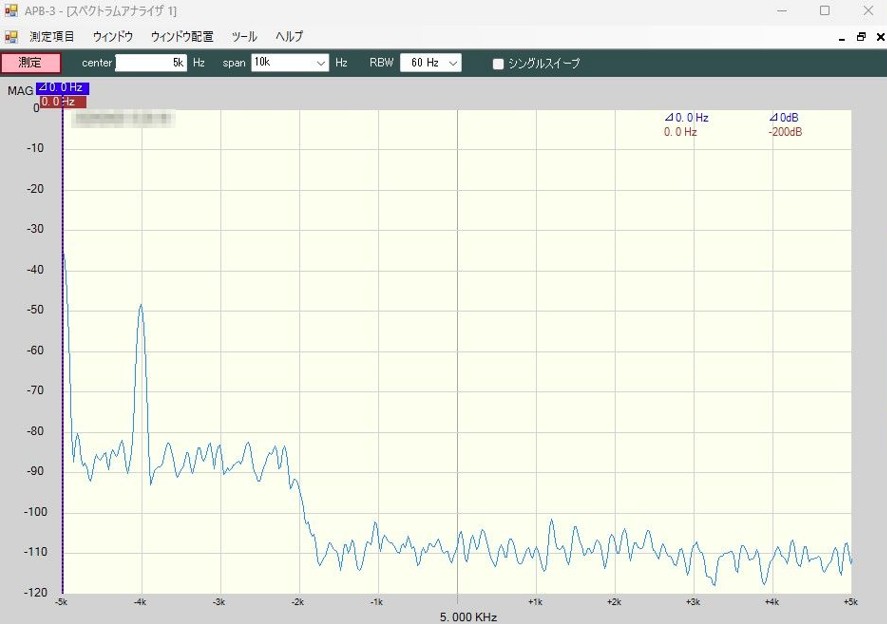
Task: Close the inner spectrum analyzer child window
Action: click(x=877, y=37)
